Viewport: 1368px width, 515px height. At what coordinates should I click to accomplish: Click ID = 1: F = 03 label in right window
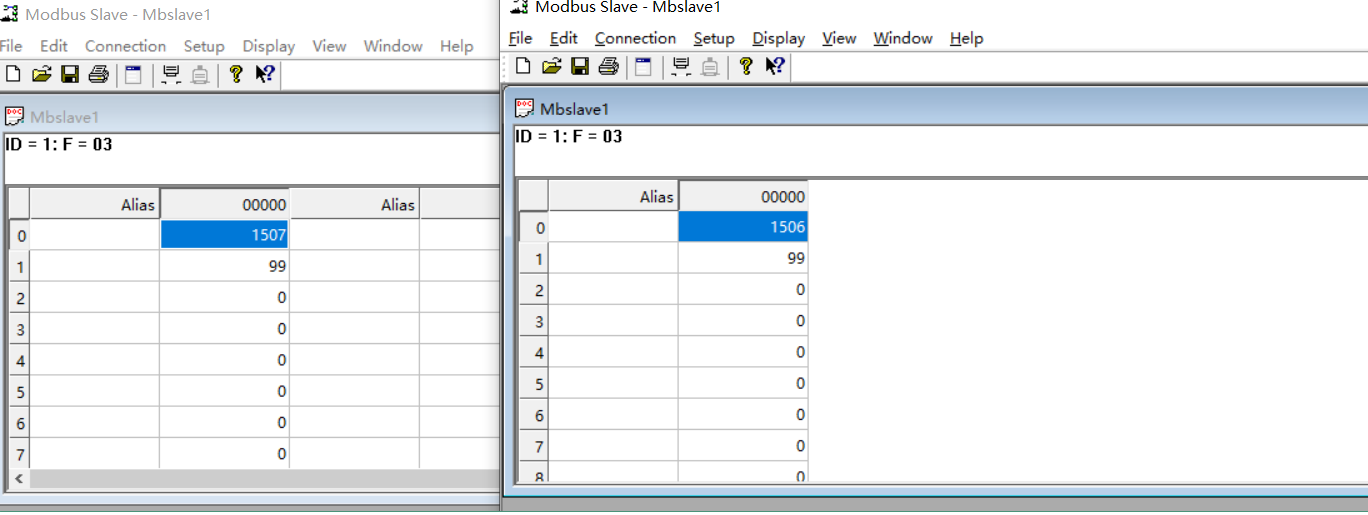(x=568, y=136)
